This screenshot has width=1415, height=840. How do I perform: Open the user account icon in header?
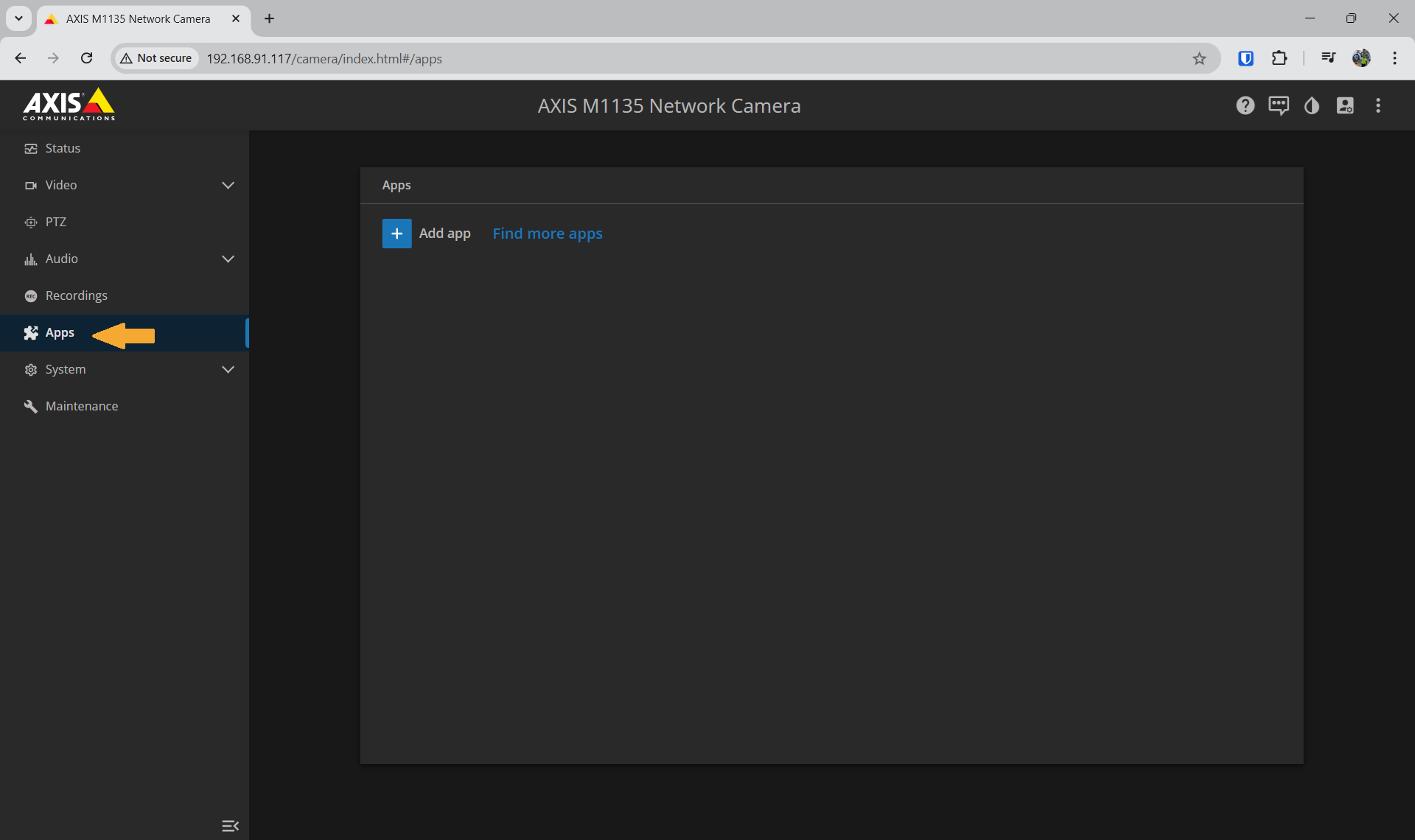coord(1345,105)
